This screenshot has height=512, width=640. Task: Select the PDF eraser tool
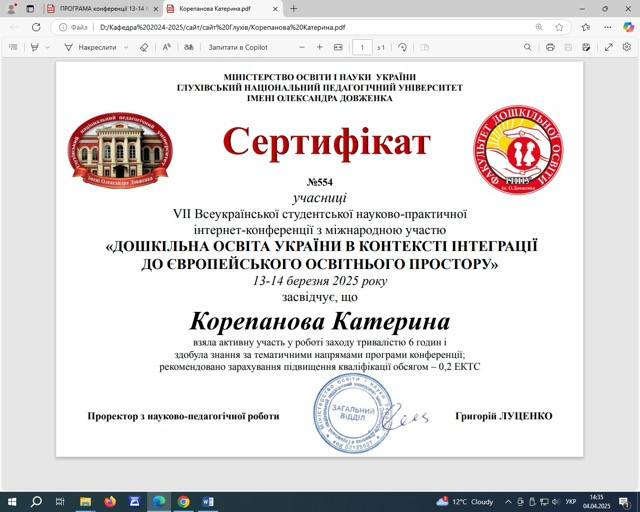point(144,47)
